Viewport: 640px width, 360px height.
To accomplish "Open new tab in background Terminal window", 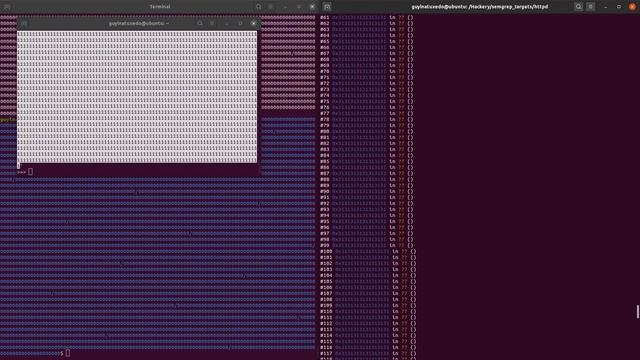I will (x=7, y=7).
